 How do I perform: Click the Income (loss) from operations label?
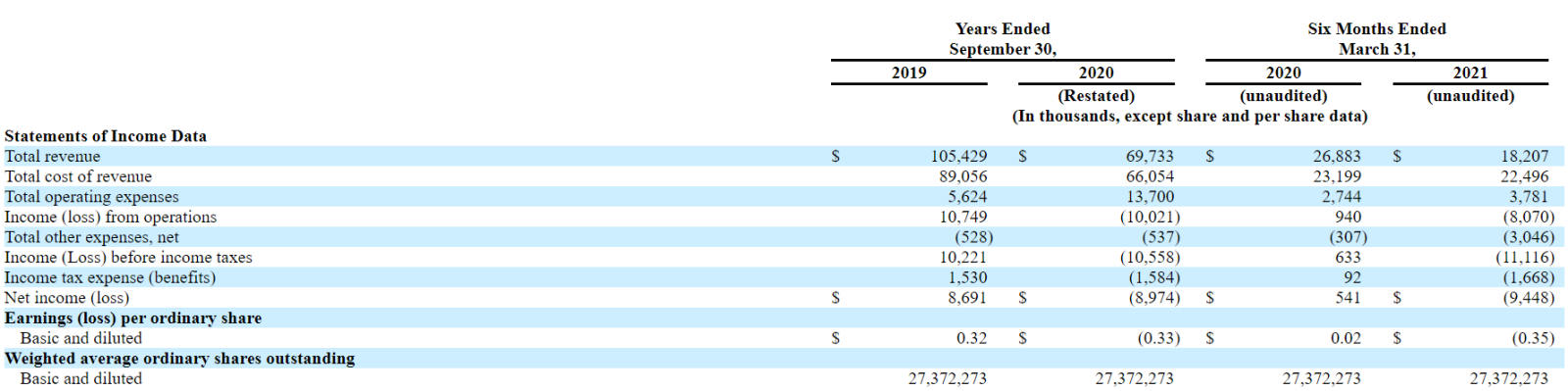point(111,217)
